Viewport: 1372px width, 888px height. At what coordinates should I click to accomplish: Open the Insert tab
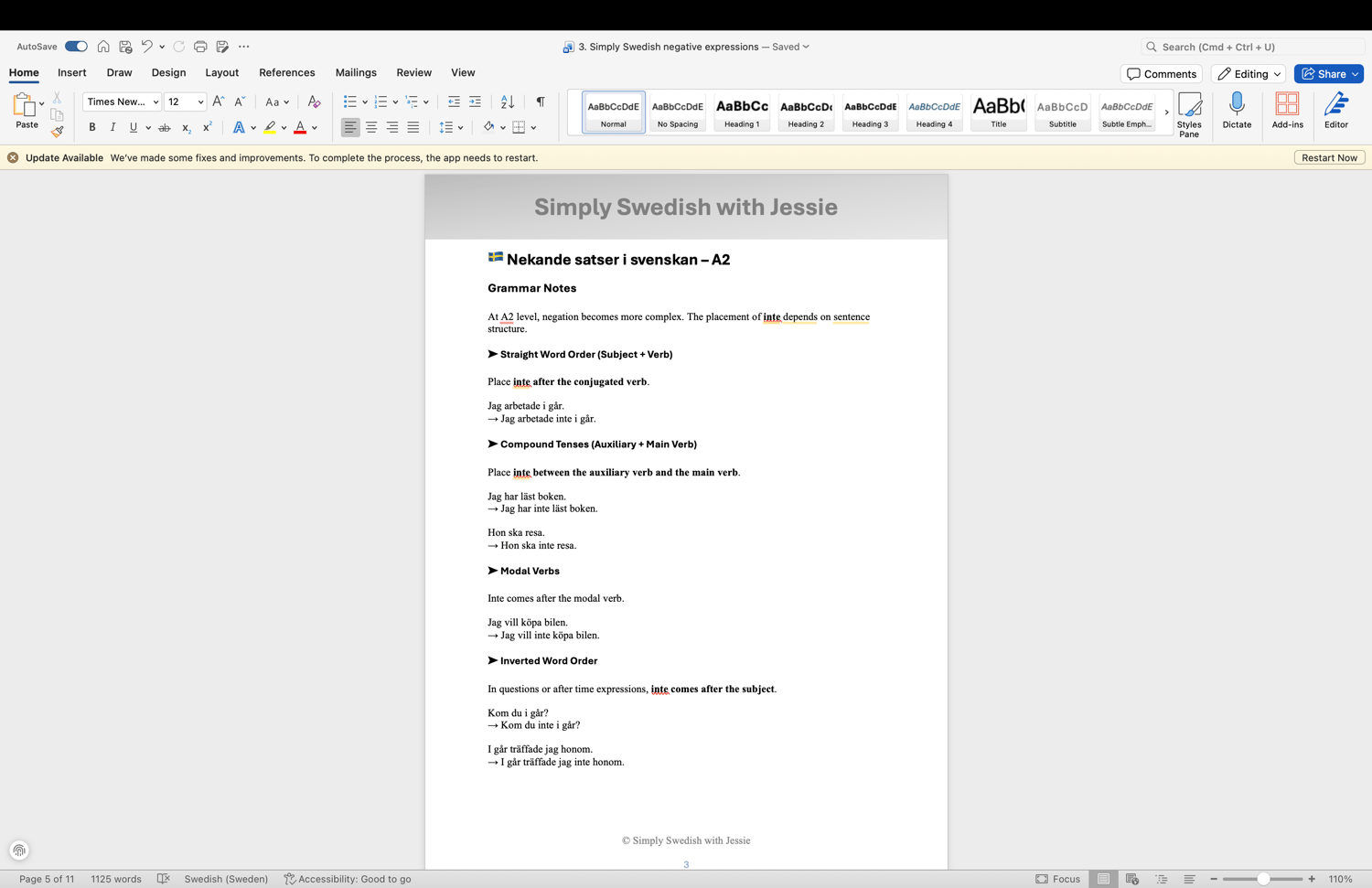click(72, 73)
